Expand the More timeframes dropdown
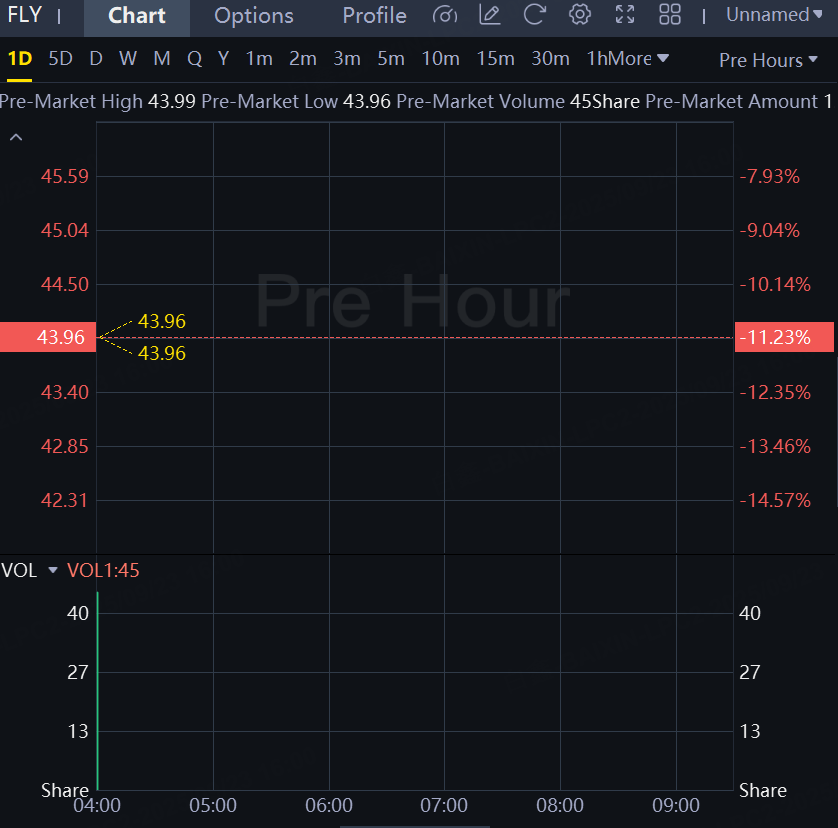This screenshot has width=838, height=828. point(640,59)
